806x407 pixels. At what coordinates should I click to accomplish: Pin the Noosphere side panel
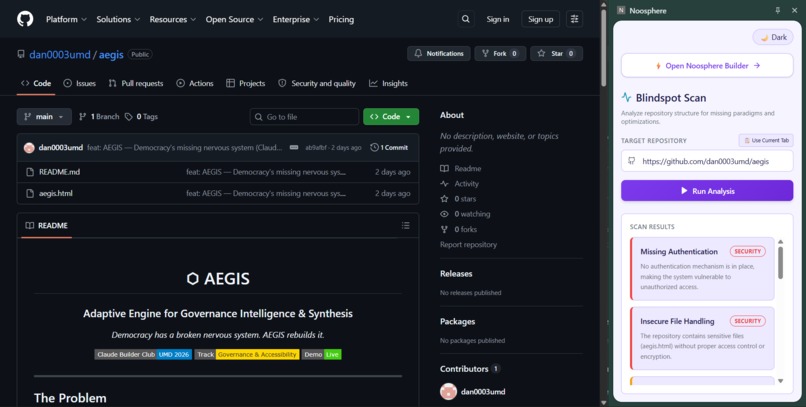tap(777, 10)
